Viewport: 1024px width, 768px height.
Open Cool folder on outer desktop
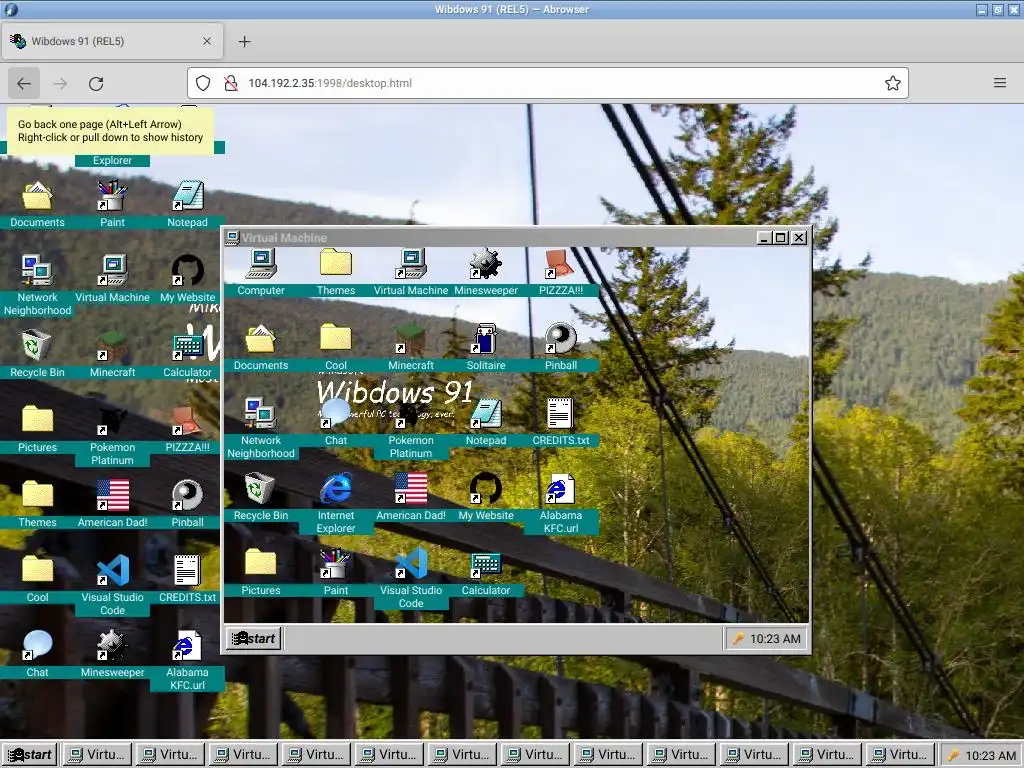37,579
